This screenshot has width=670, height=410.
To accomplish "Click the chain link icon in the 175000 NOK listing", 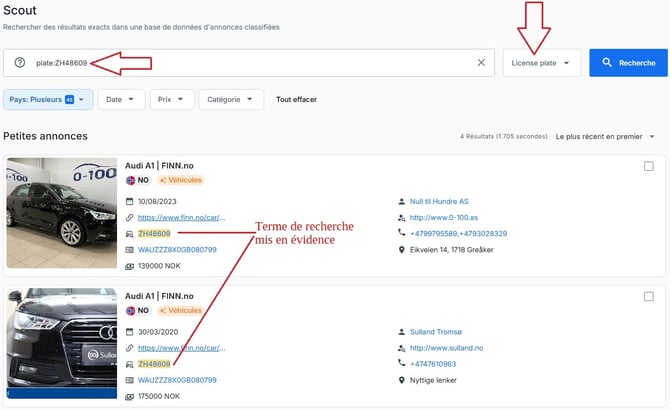I will click(x=129, y=348).
